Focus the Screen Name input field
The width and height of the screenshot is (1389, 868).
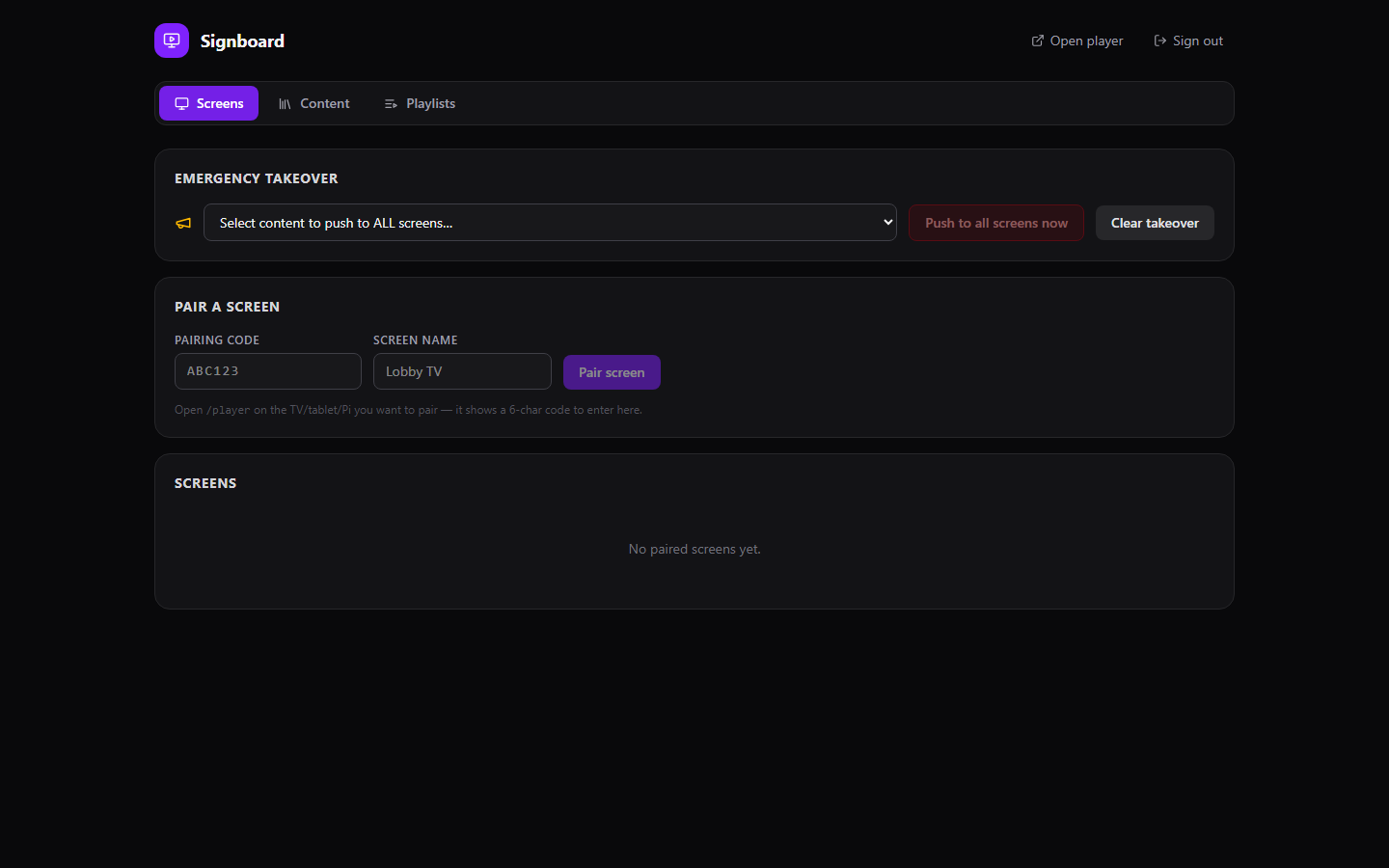462,371
